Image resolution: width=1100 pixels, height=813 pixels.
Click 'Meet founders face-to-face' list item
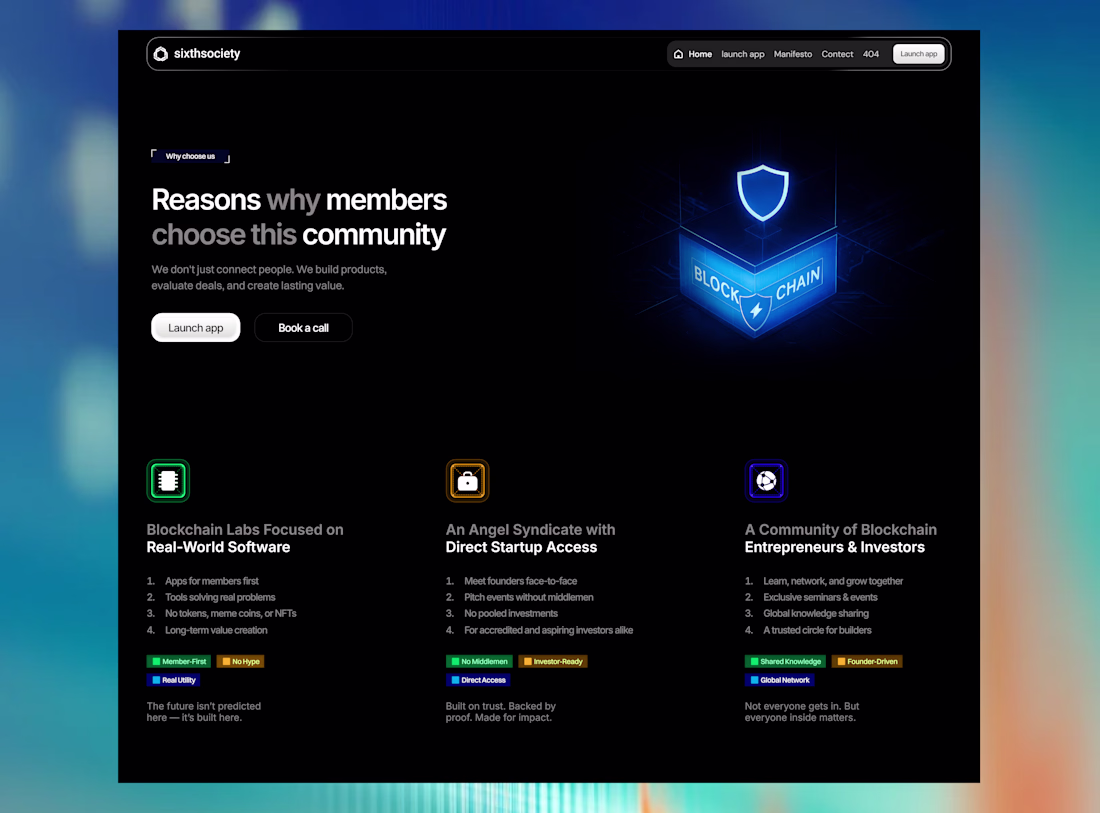pos(521,581)
